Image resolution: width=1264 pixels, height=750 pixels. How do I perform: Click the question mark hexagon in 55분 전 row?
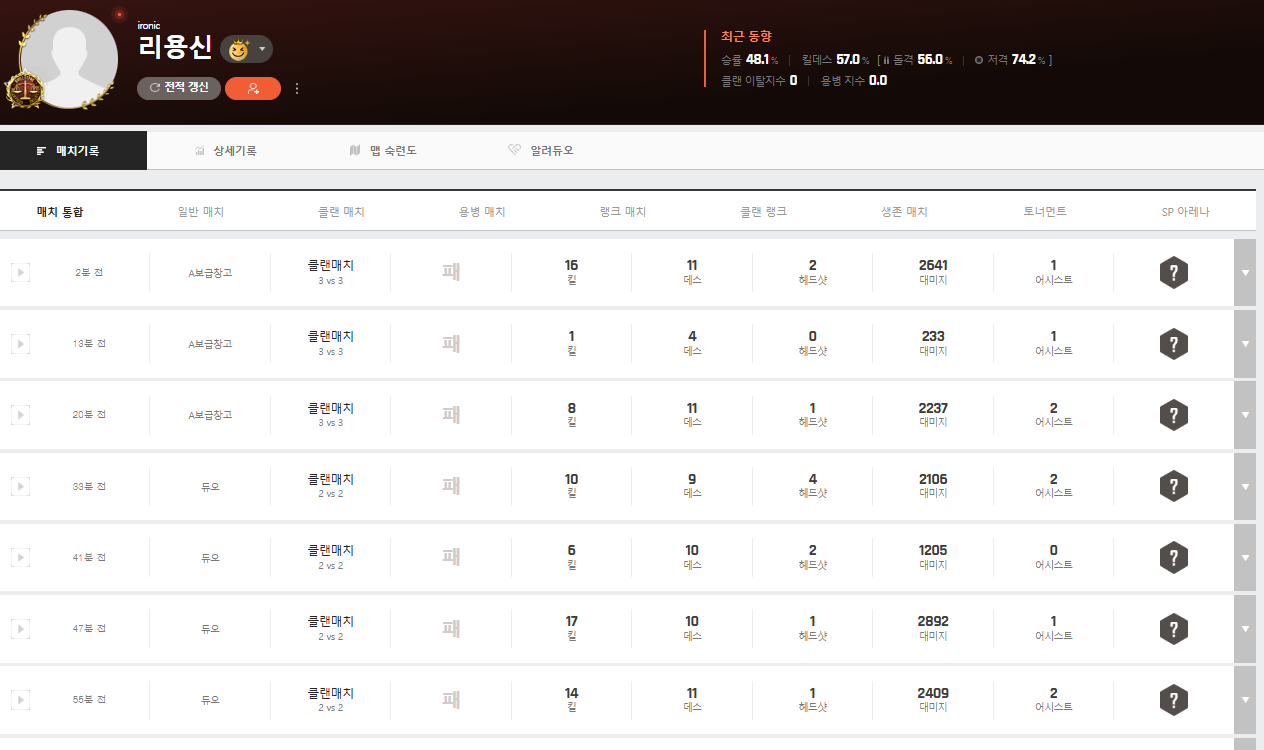pos(1173,700)
